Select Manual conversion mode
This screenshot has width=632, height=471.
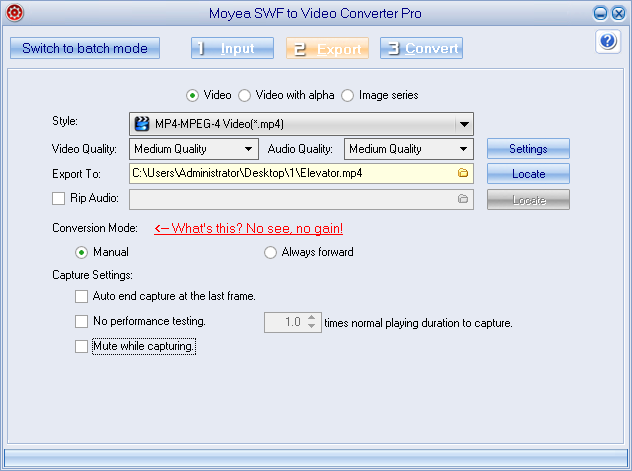click(x=81, y=253)
